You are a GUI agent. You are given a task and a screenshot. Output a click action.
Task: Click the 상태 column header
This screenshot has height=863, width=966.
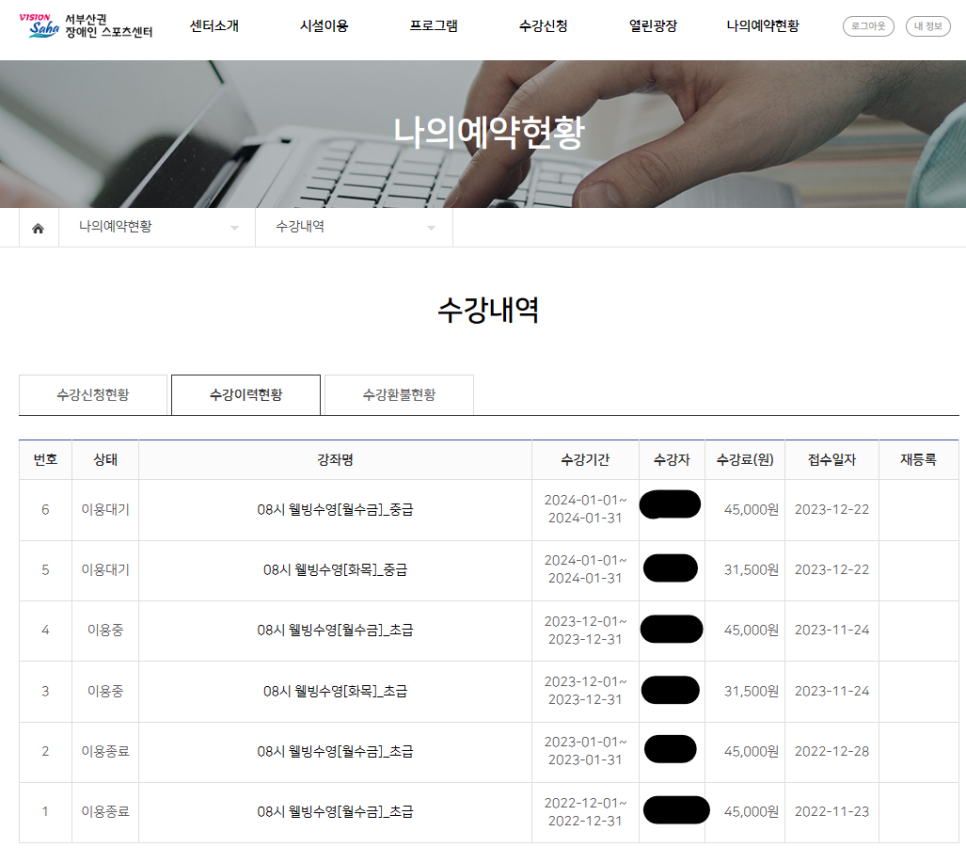[x=105, y=460]
